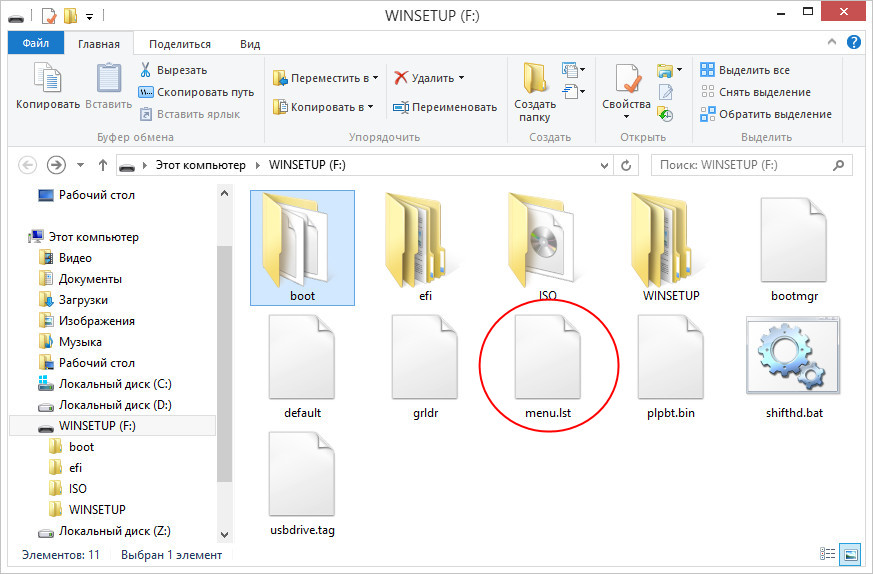Click the Refresh button
The width and height of the screenshot is (873, 574).
(626, 166)
